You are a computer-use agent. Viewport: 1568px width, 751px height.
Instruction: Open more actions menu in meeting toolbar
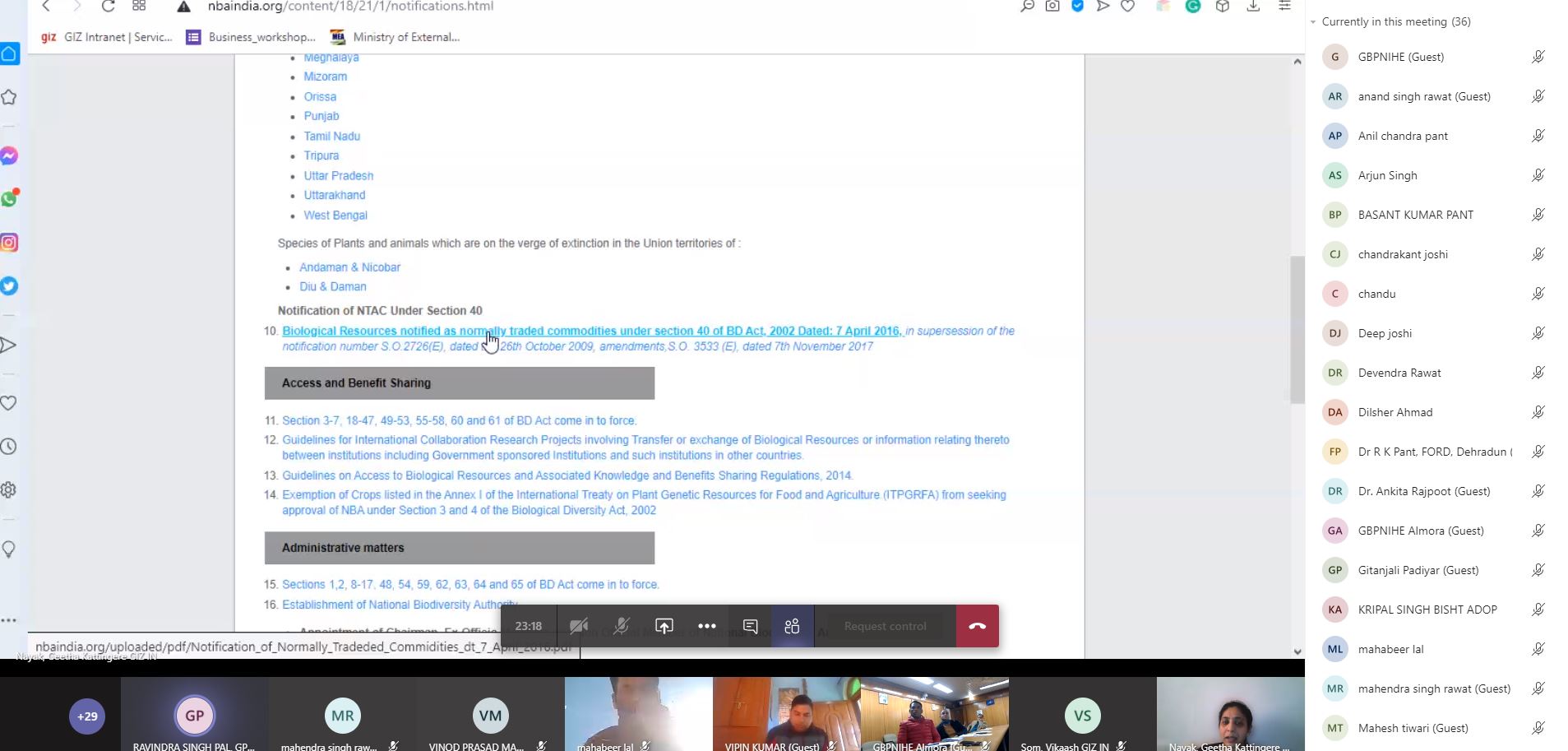pyautogui.click(x=706, y=626)
